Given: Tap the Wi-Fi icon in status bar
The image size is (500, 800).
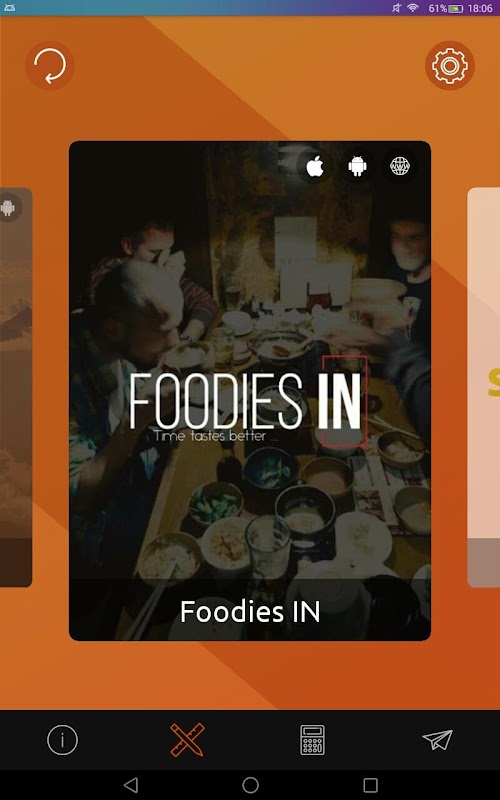Looking at the screenshot, I should tap(413, 8).
